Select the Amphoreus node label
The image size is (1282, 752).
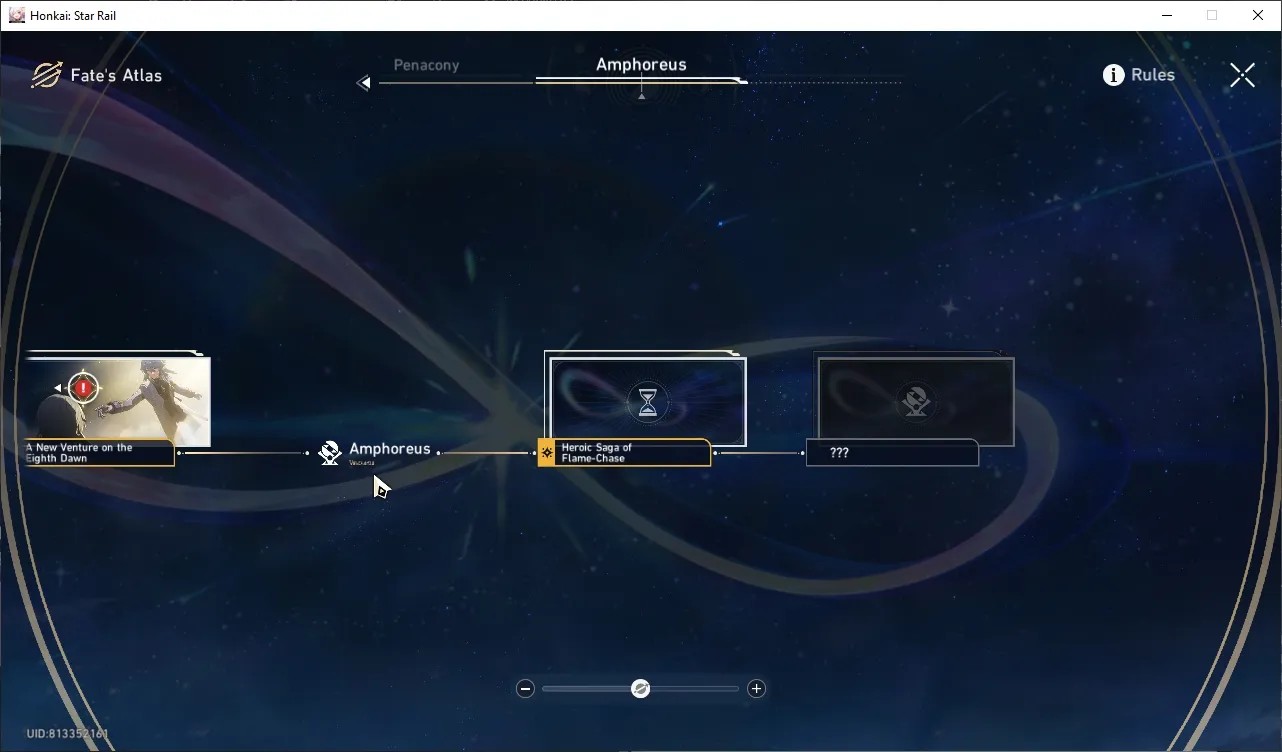(390, 450)
